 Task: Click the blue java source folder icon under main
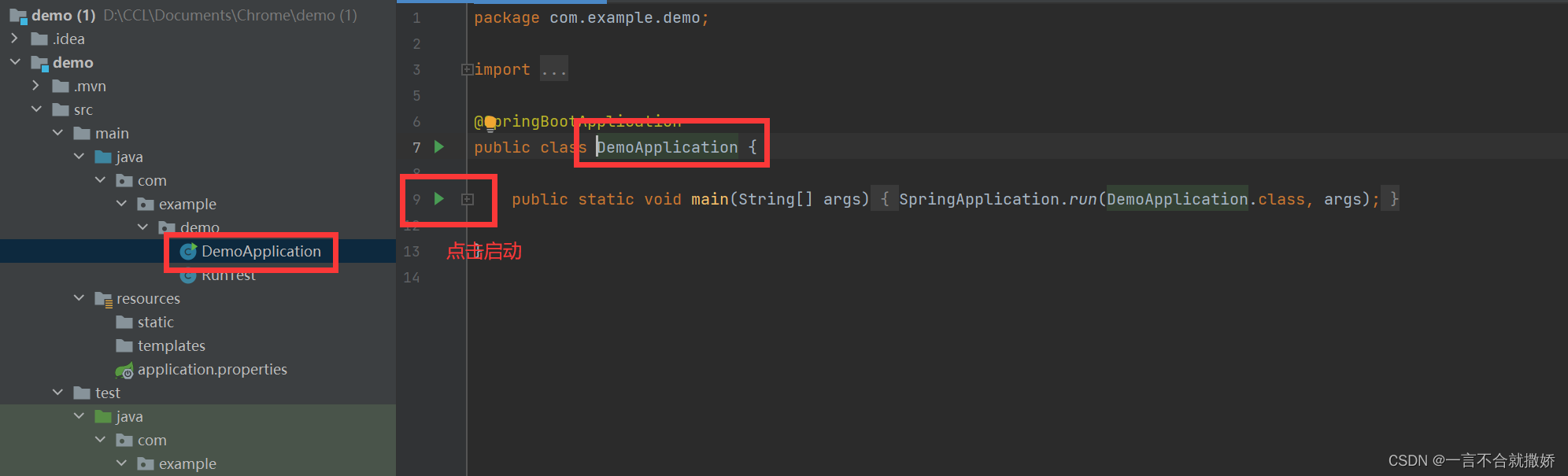103,157
